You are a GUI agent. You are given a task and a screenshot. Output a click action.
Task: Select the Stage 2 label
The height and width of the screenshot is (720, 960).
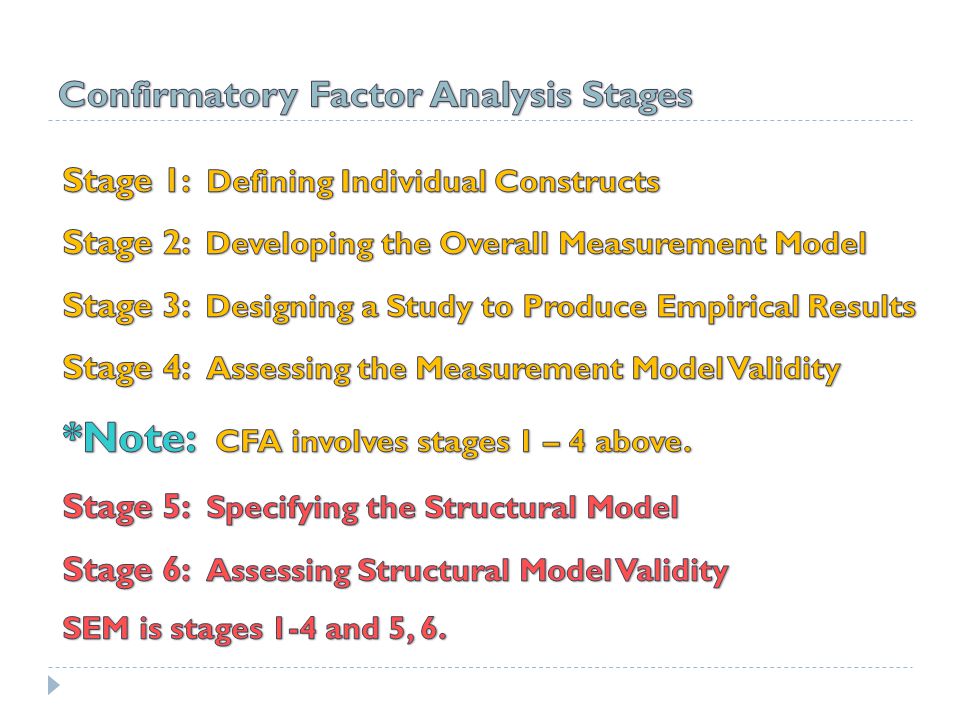127,244
